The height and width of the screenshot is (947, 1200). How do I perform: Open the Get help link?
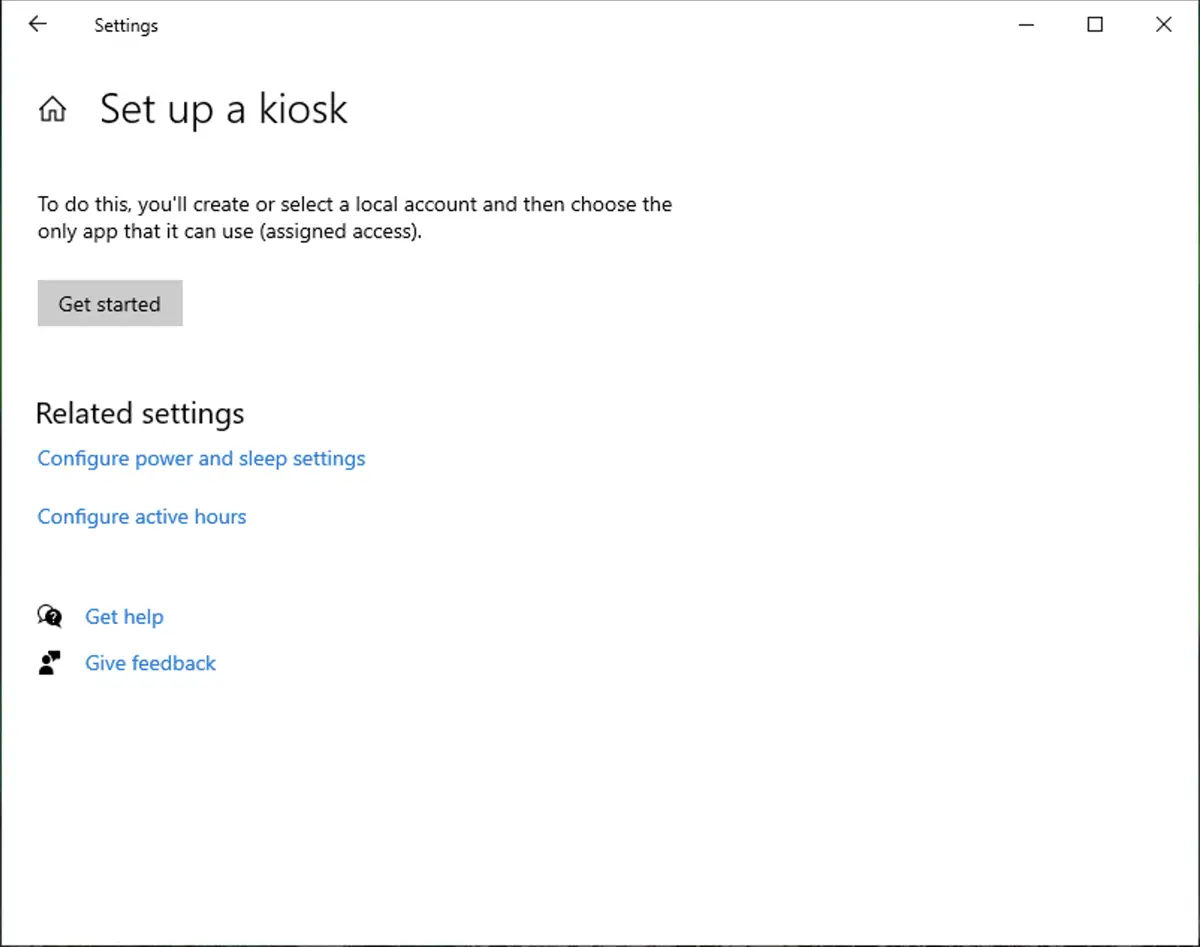click(124, 617)
